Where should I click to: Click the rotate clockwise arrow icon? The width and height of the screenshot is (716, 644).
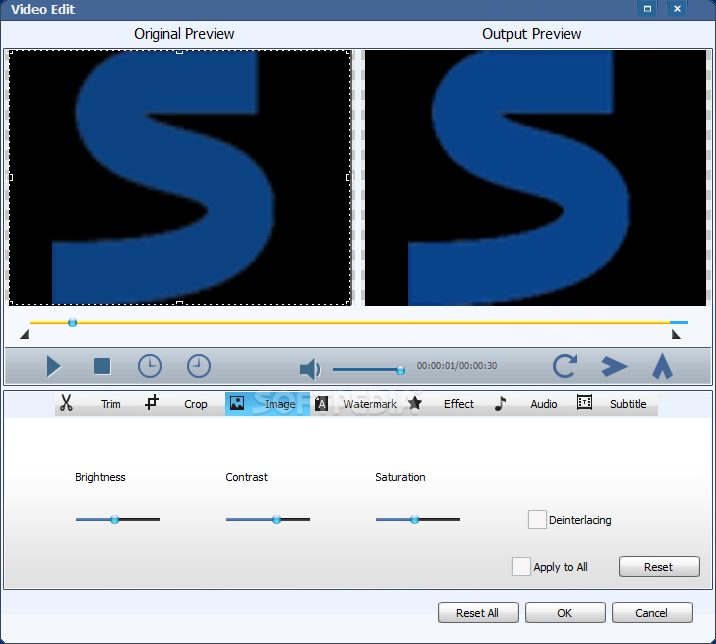click(565, 366)
